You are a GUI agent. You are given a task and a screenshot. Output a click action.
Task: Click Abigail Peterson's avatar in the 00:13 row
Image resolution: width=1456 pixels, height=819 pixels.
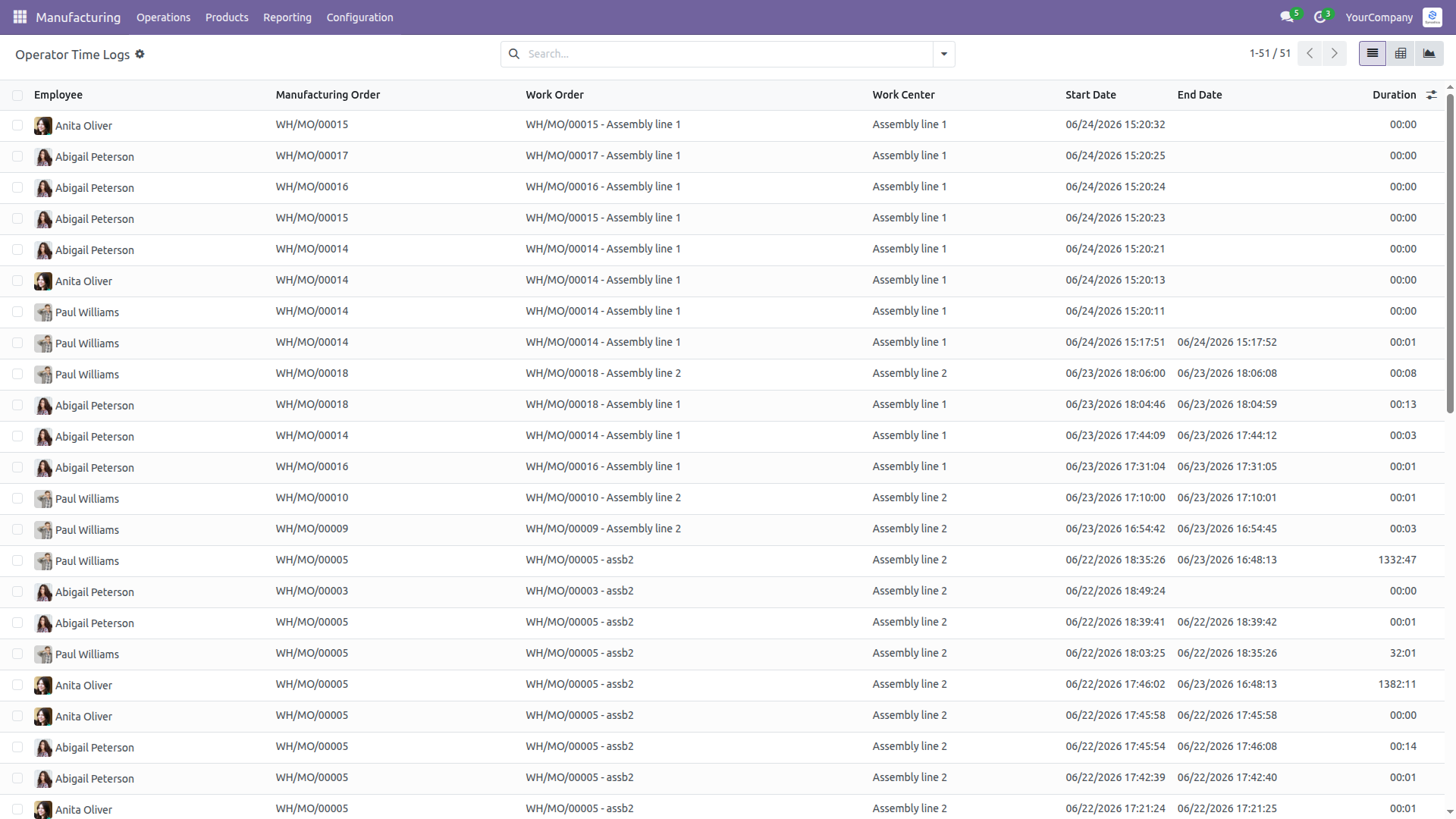click(x=43, y=406)
